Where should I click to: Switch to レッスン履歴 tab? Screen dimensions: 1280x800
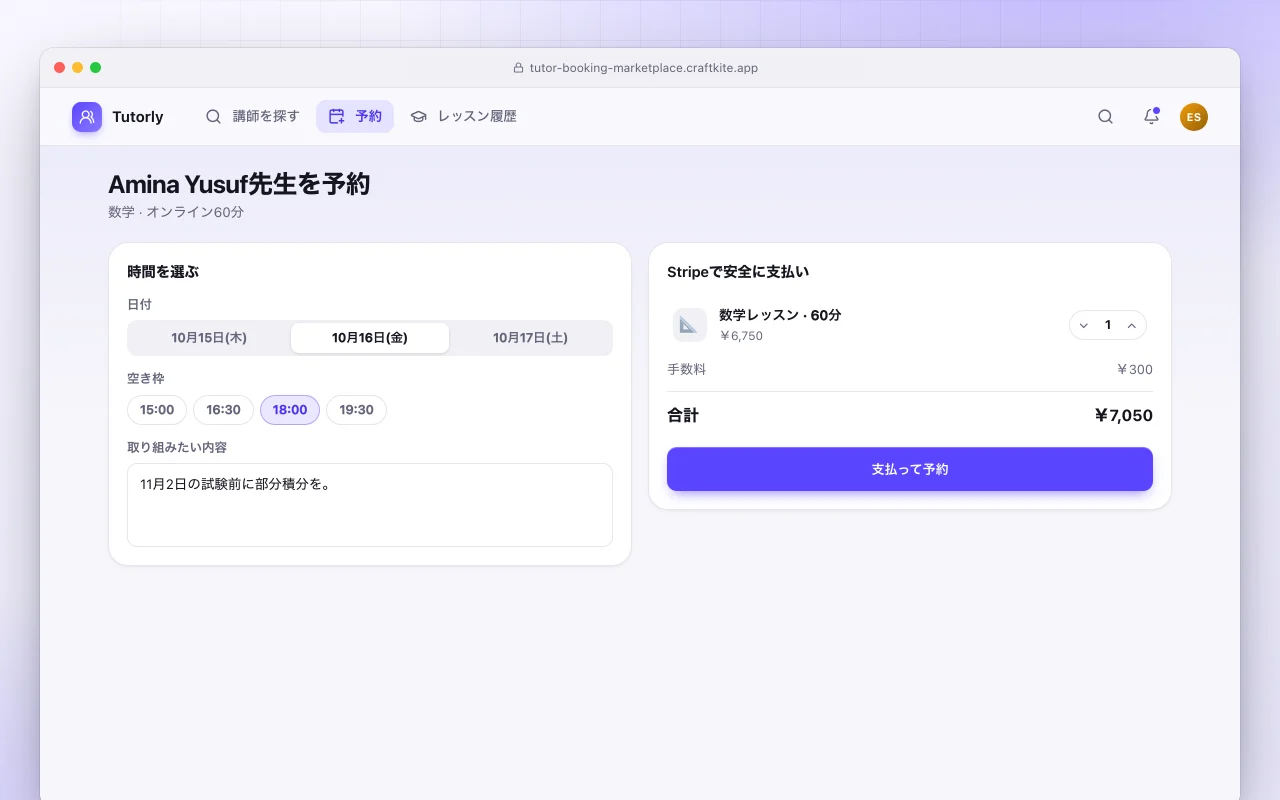463,117
